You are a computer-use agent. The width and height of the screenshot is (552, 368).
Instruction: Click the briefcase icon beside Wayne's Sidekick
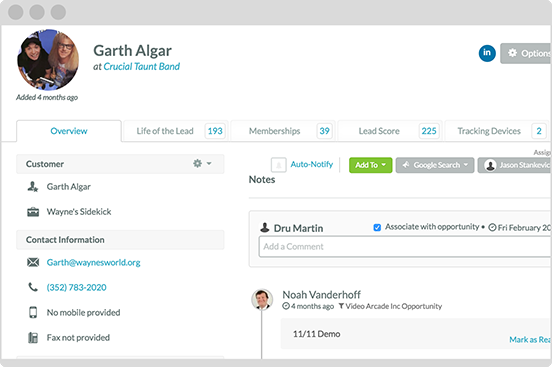33,212
